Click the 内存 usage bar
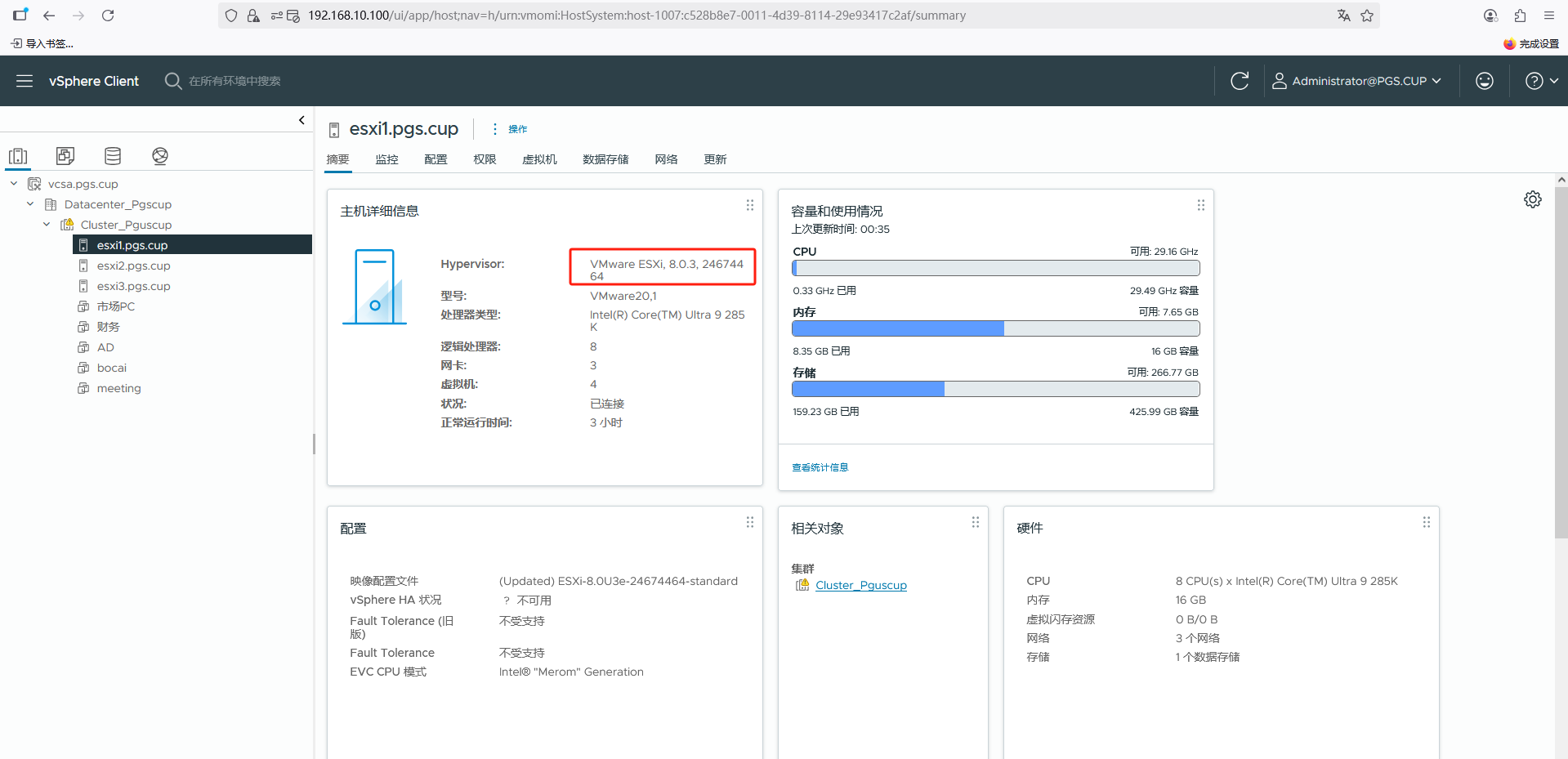The image size is (1568, 759). click(x=996, y=328)
